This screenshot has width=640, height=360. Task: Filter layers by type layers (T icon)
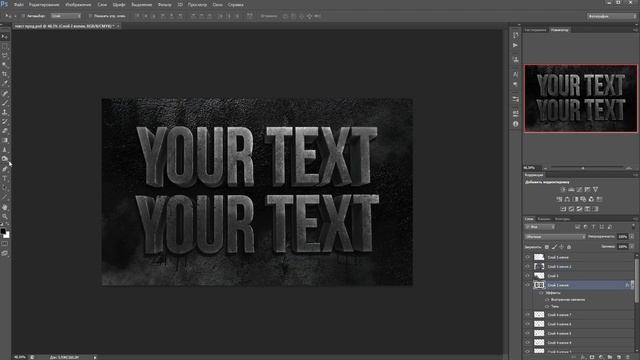pyautogui.click(x=593, y=227)
